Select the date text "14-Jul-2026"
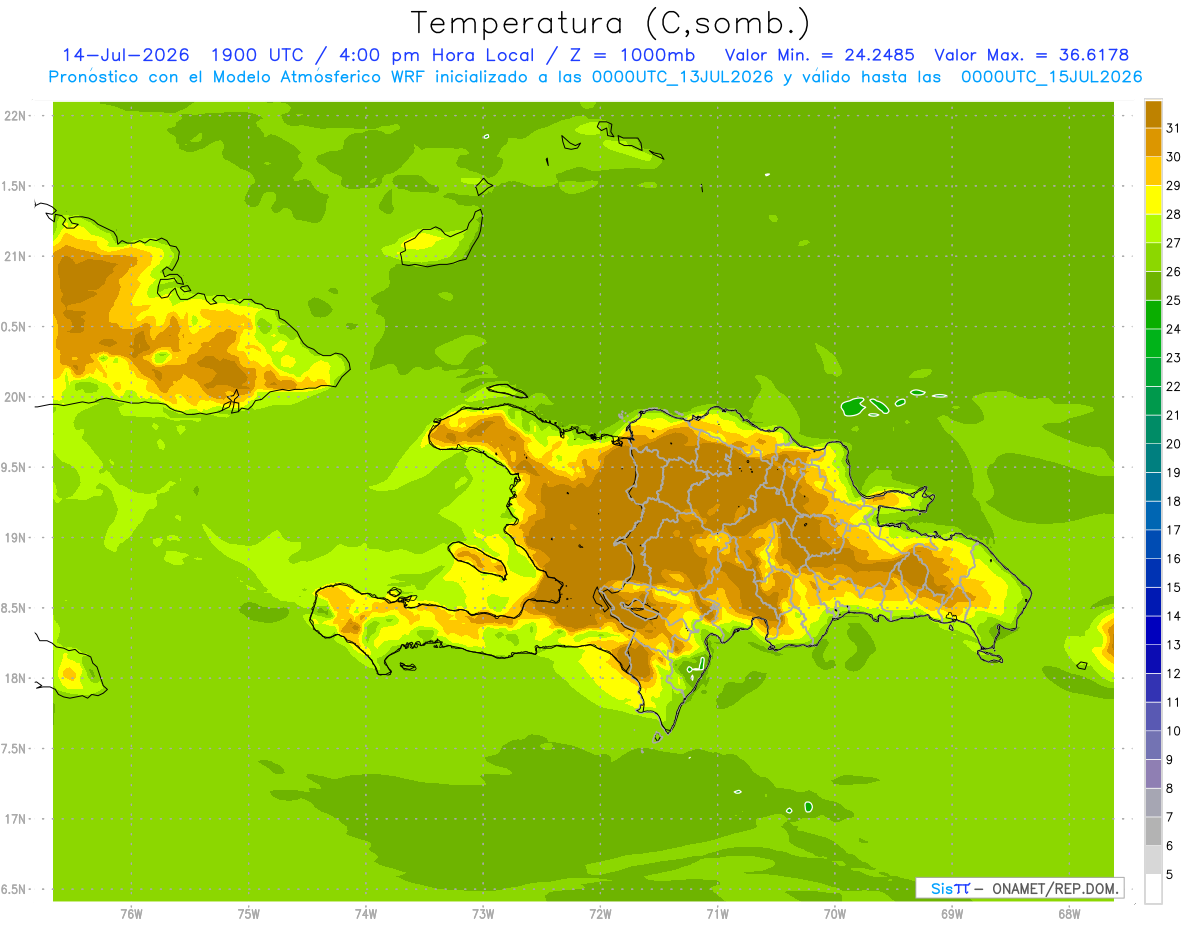Screen dimensions: 1200x927 click(126, 55)
